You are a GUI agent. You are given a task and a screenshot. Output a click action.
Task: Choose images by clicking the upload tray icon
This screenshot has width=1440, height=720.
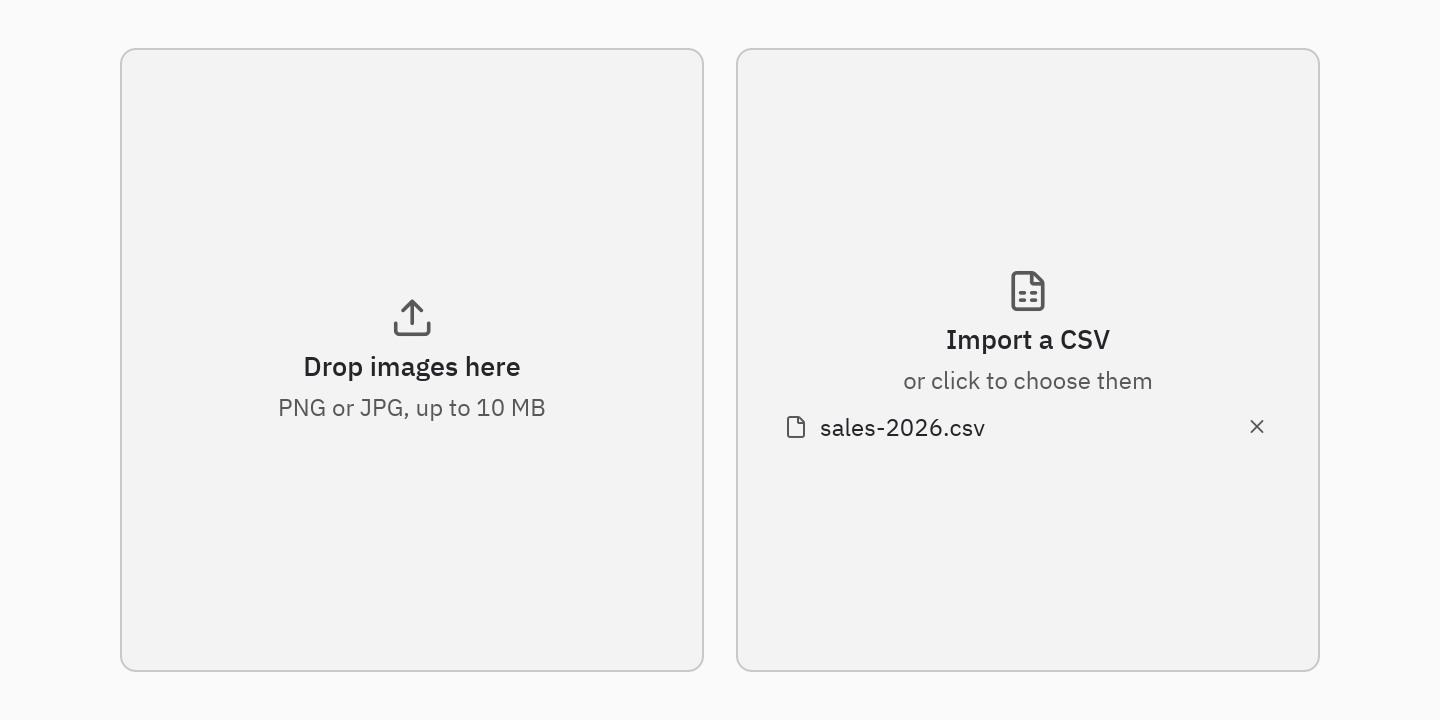click(x=412, y=318)
